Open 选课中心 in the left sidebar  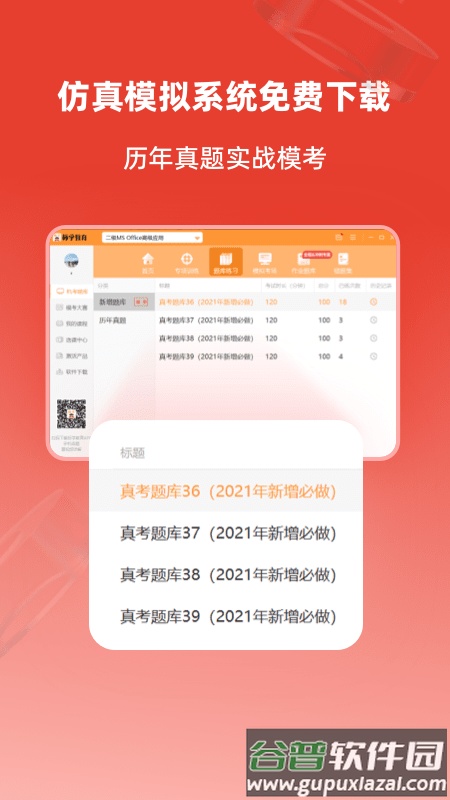[72, 340]
